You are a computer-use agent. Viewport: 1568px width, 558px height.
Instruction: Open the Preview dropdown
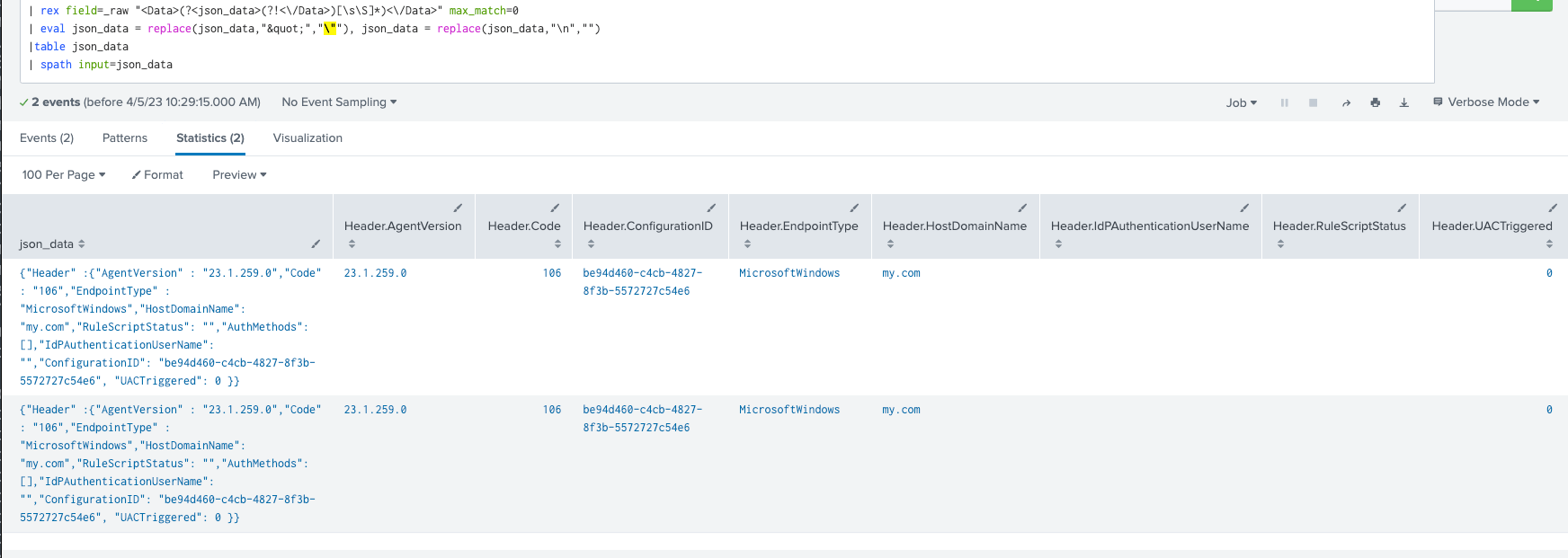(x=239, y=175)
